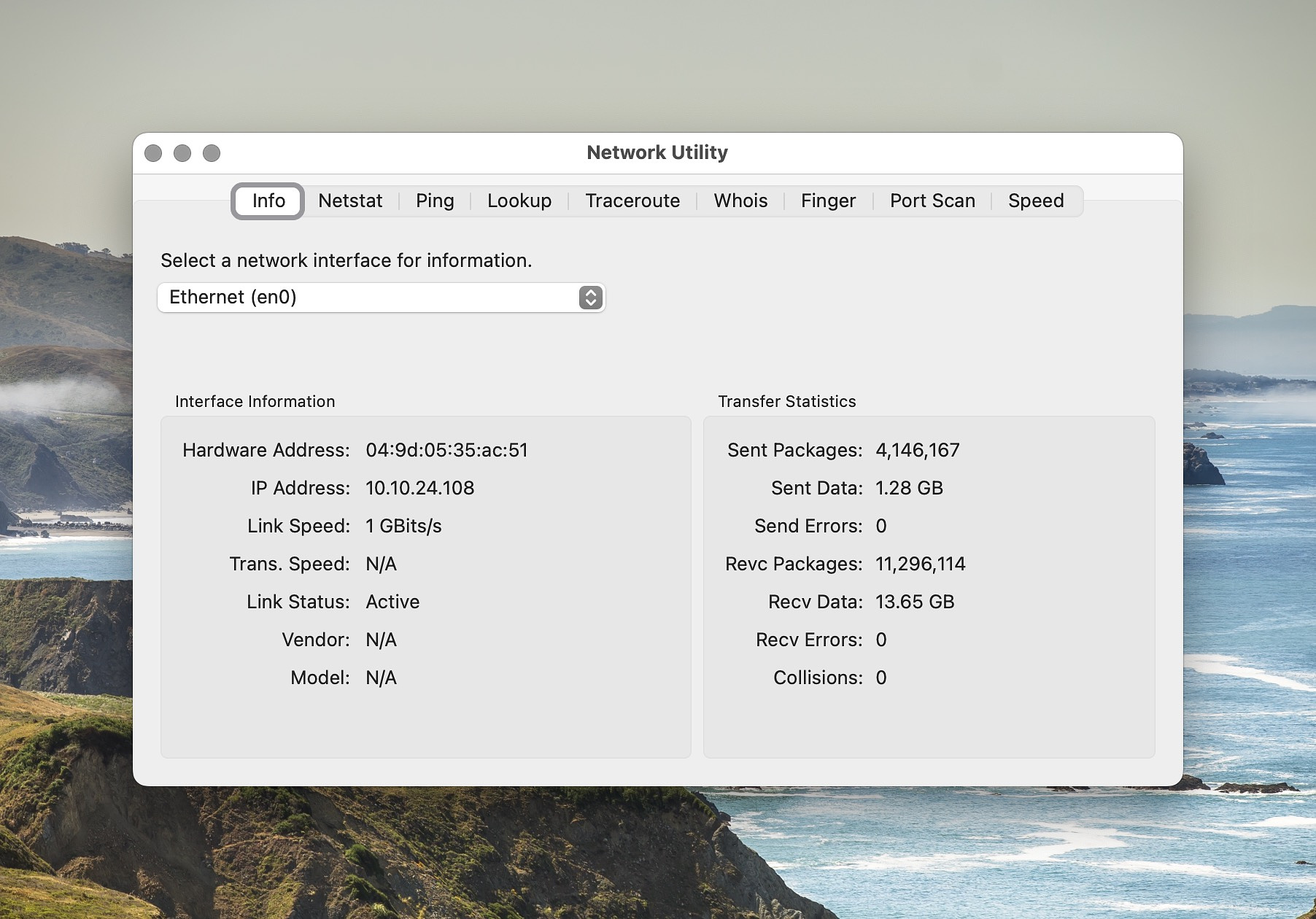Click the received packages count 11,296,114
Viewport: 1316px width, 919px height.
click(921, 564)
